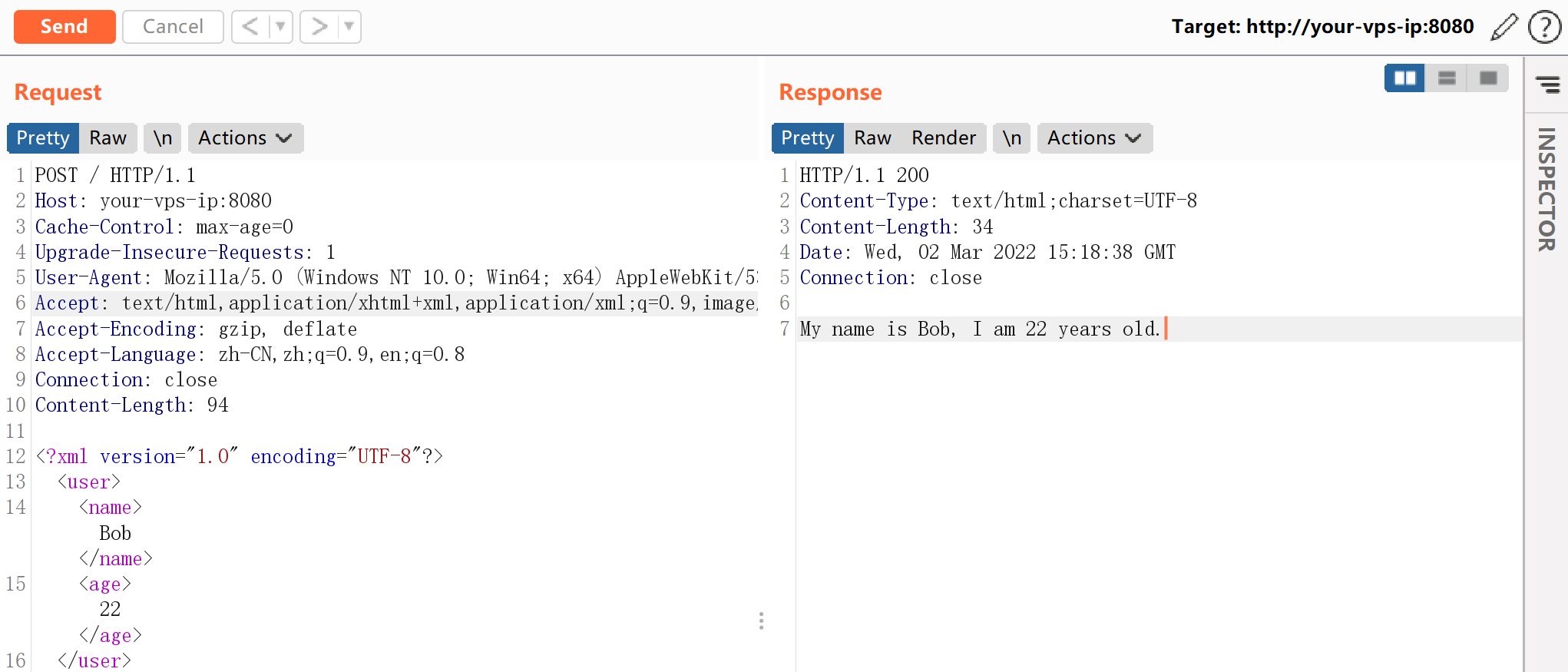This screenshot has width=1568, height=672.
Task: Select the Raw tab in Response
Action: (x=872, y=138)
